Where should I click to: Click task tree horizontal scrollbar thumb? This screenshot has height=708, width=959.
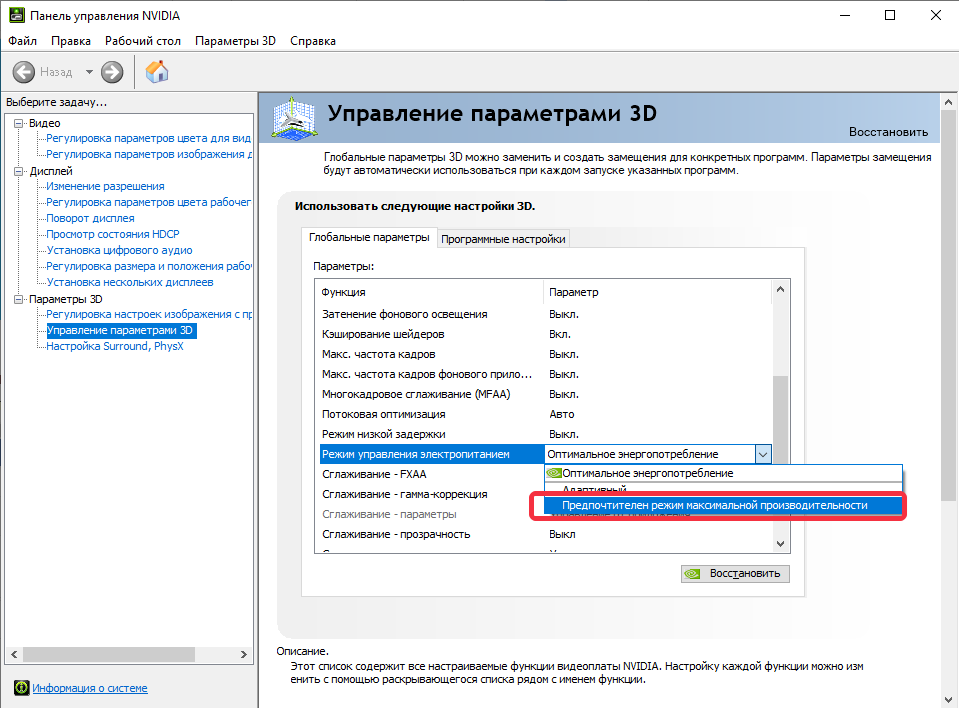pos(109,655)
